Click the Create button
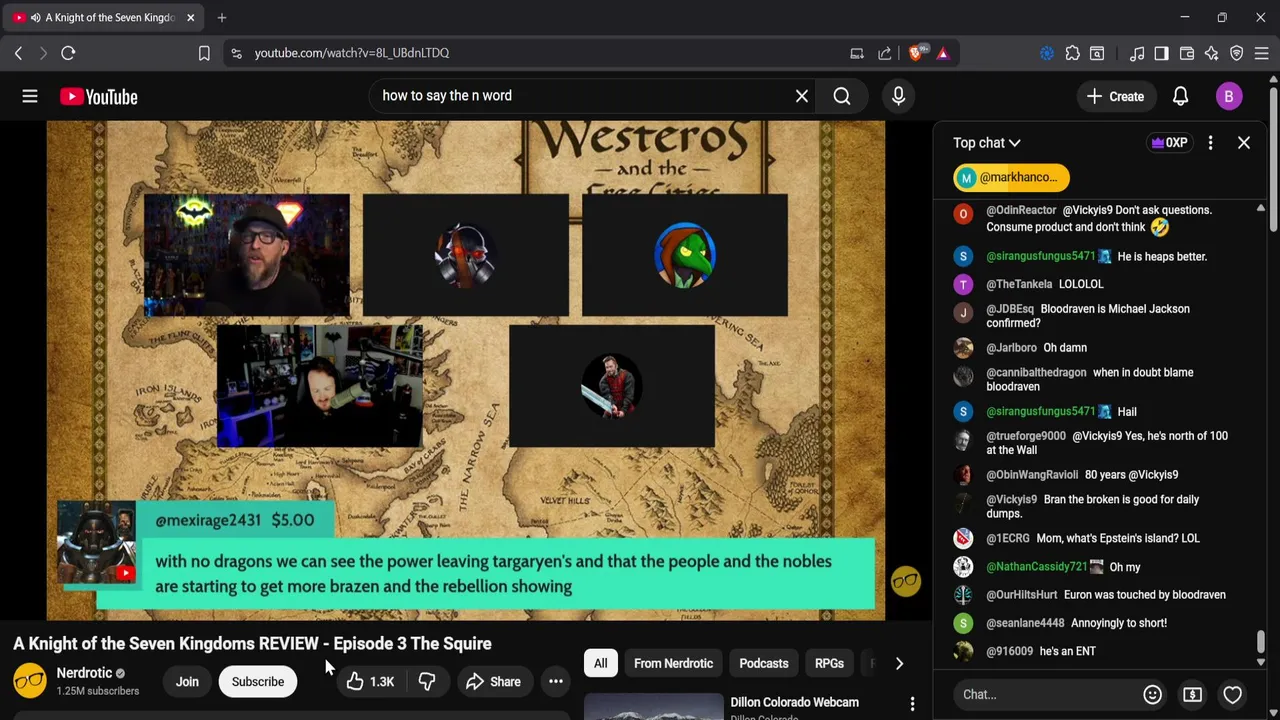The height and width of the screenshot is (720, 1280). [1115, 96]
